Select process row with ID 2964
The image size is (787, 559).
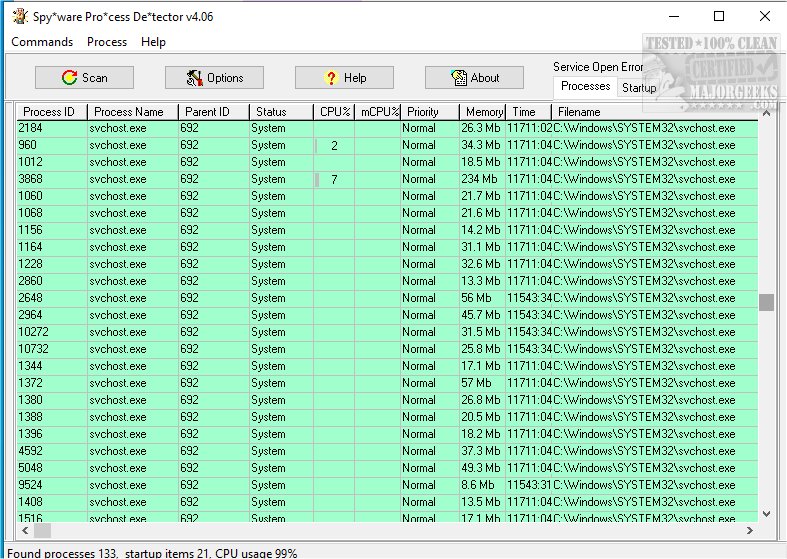click(387, 316)
